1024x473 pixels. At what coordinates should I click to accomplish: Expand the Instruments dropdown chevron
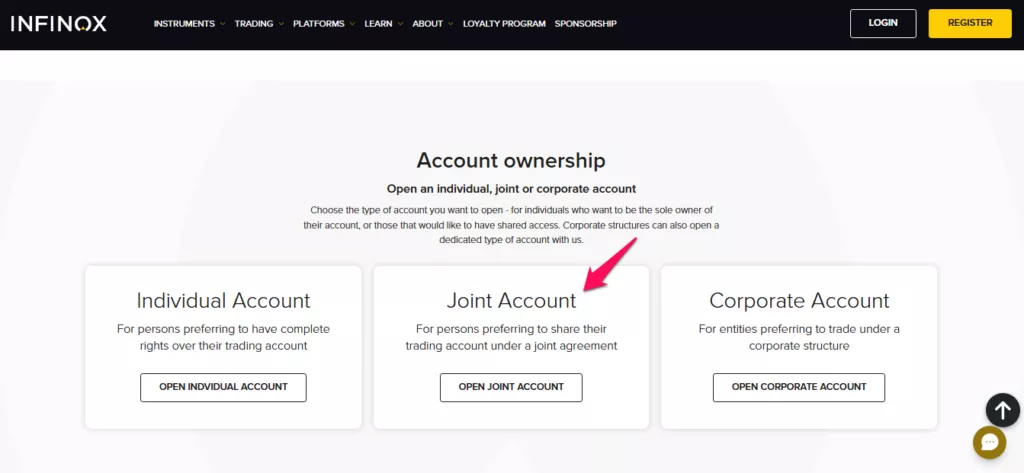click(x=222, y=24)
